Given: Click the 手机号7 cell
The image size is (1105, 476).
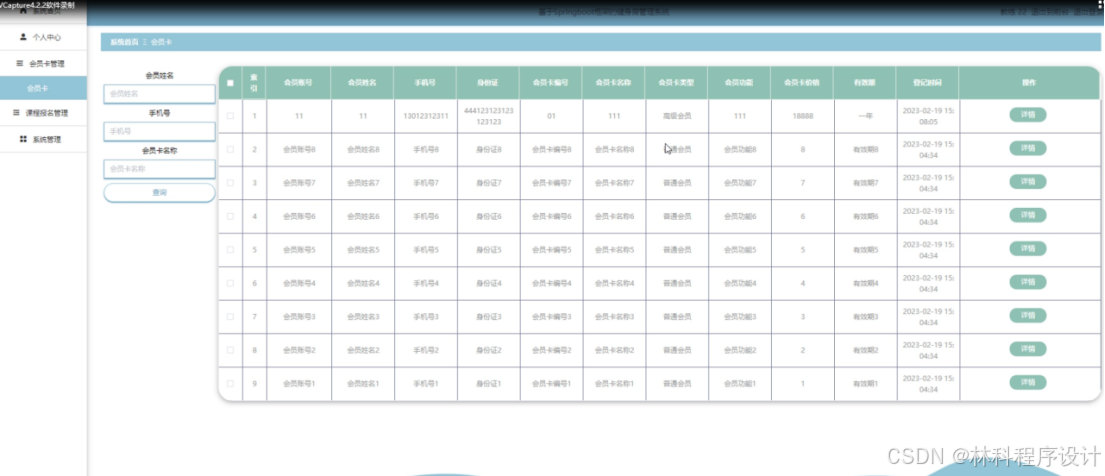Looking at the screenshot, I should 425,183.
